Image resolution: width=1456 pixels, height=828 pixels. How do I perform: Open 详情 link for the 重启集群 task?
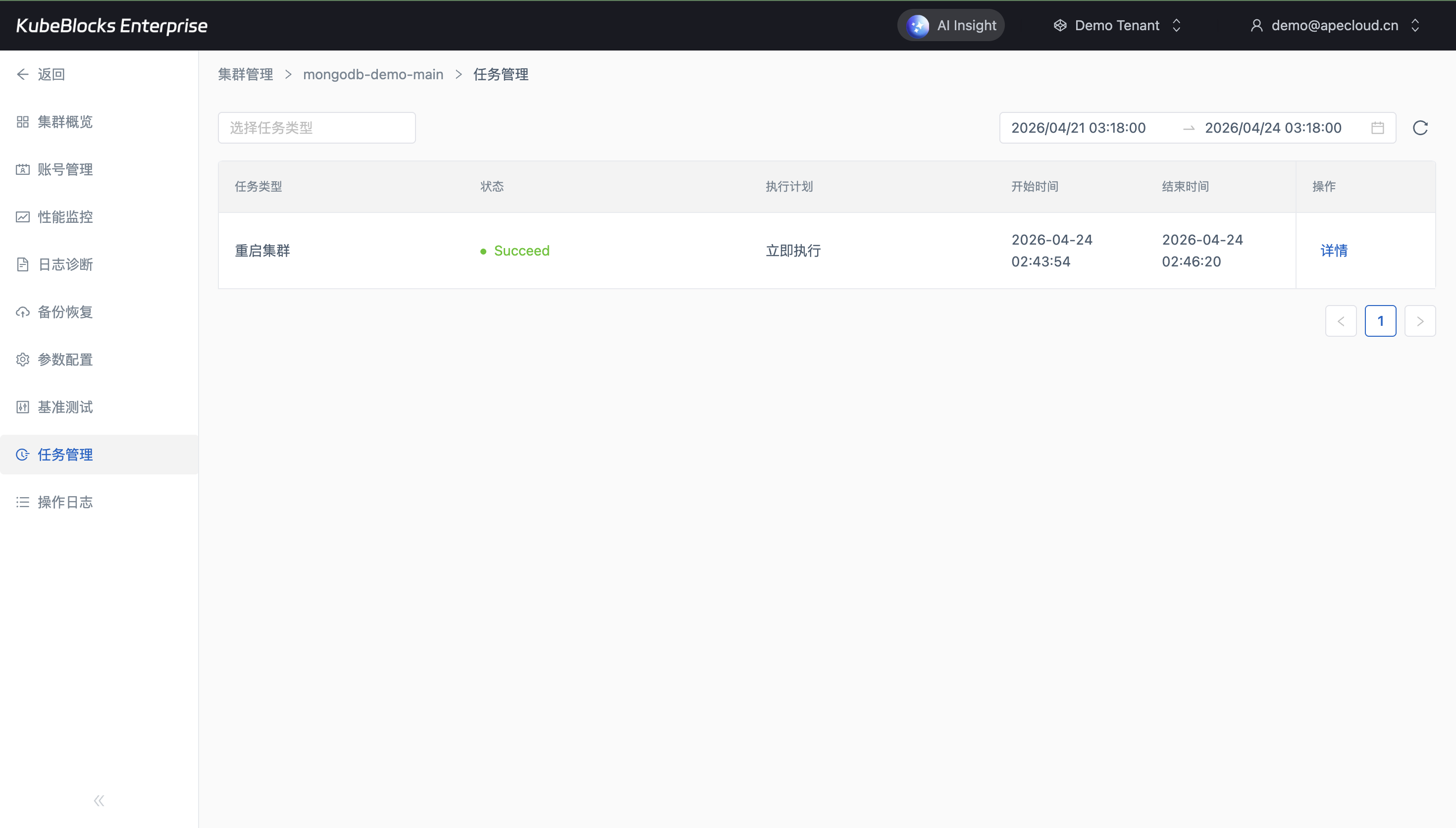1333,251
